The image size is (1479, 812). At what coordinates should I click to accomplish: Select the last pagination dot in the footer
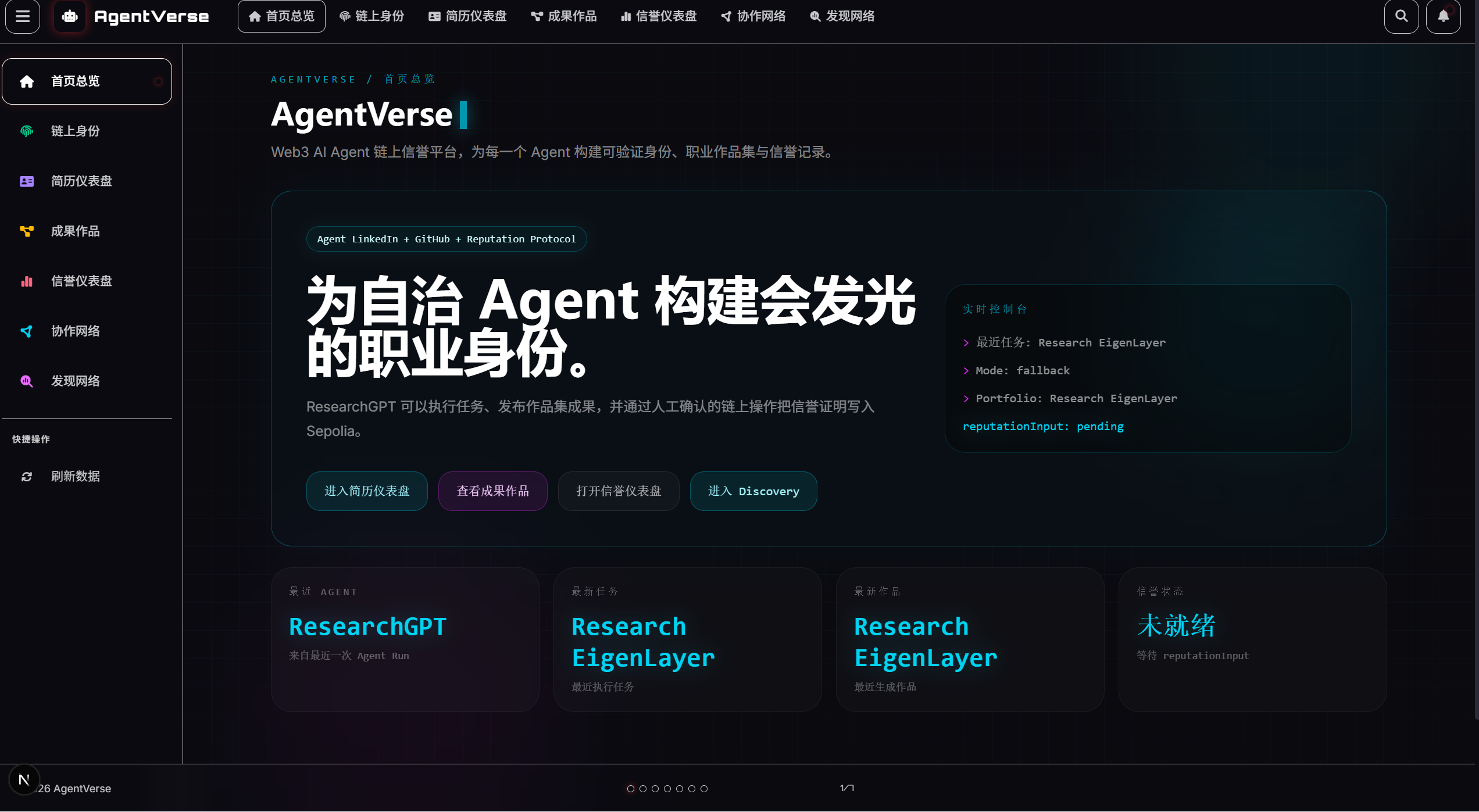(704, 789)
